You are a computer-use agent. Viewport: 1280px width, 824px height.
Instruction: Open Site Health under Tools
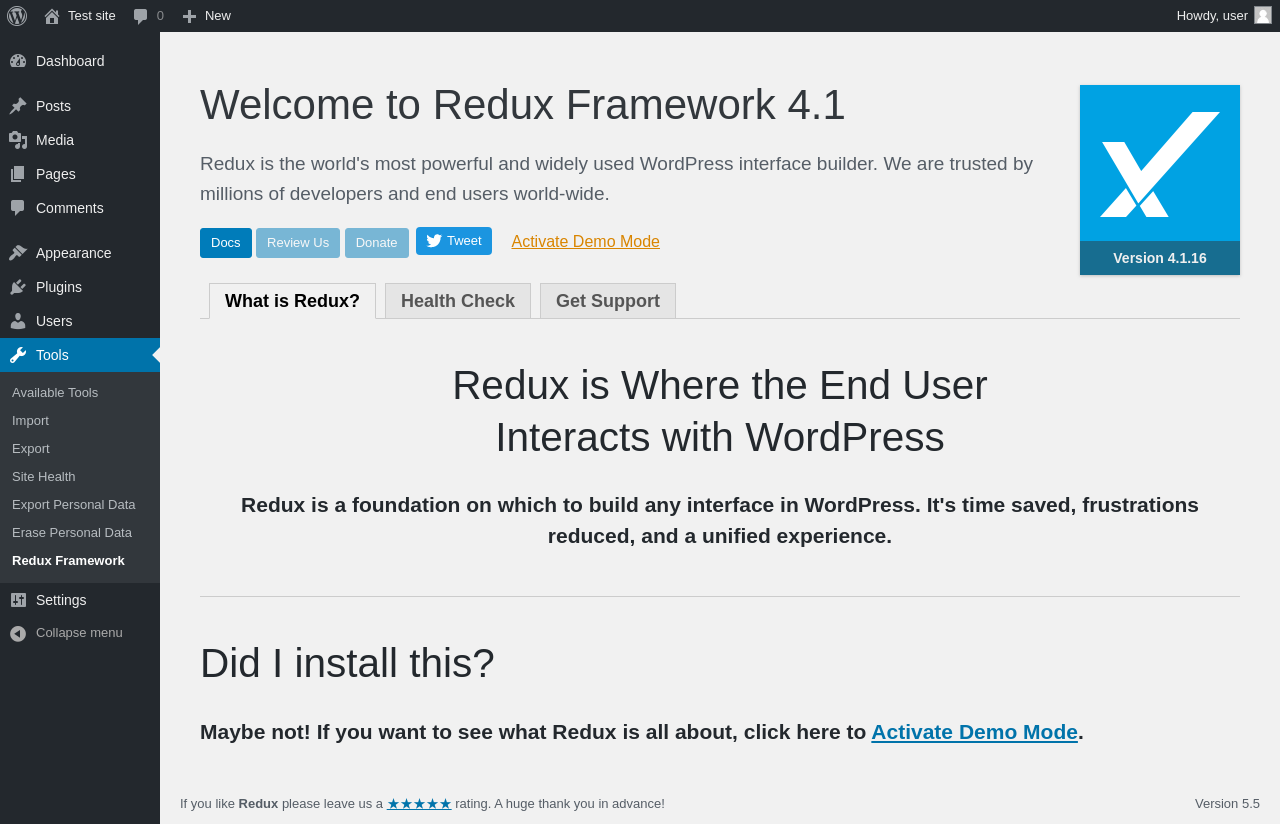coord(44,477)
